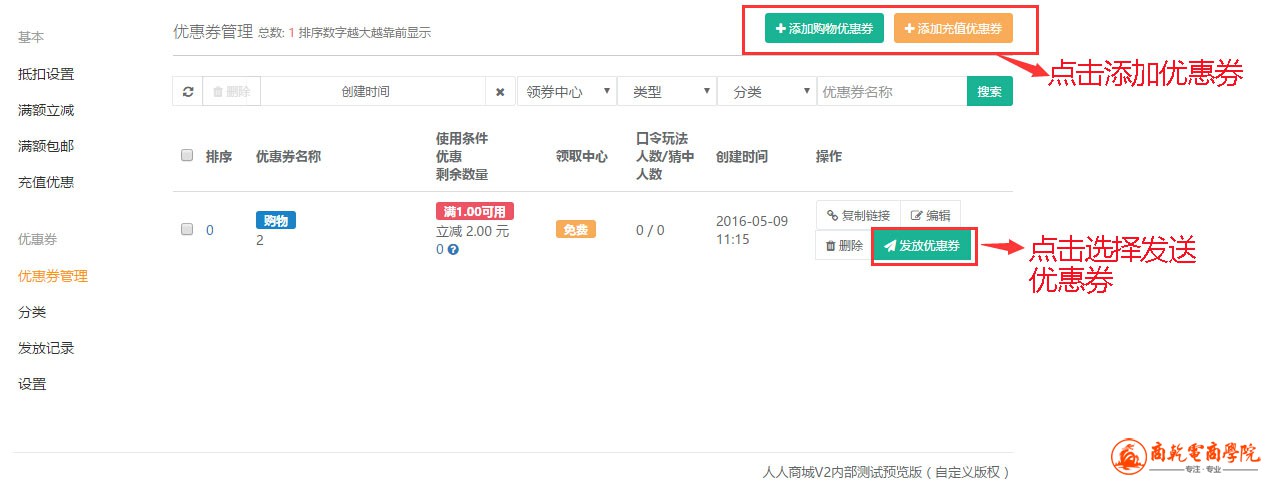
Task: Select 满额立减 in the sidebar
Action: pos(46,110)
